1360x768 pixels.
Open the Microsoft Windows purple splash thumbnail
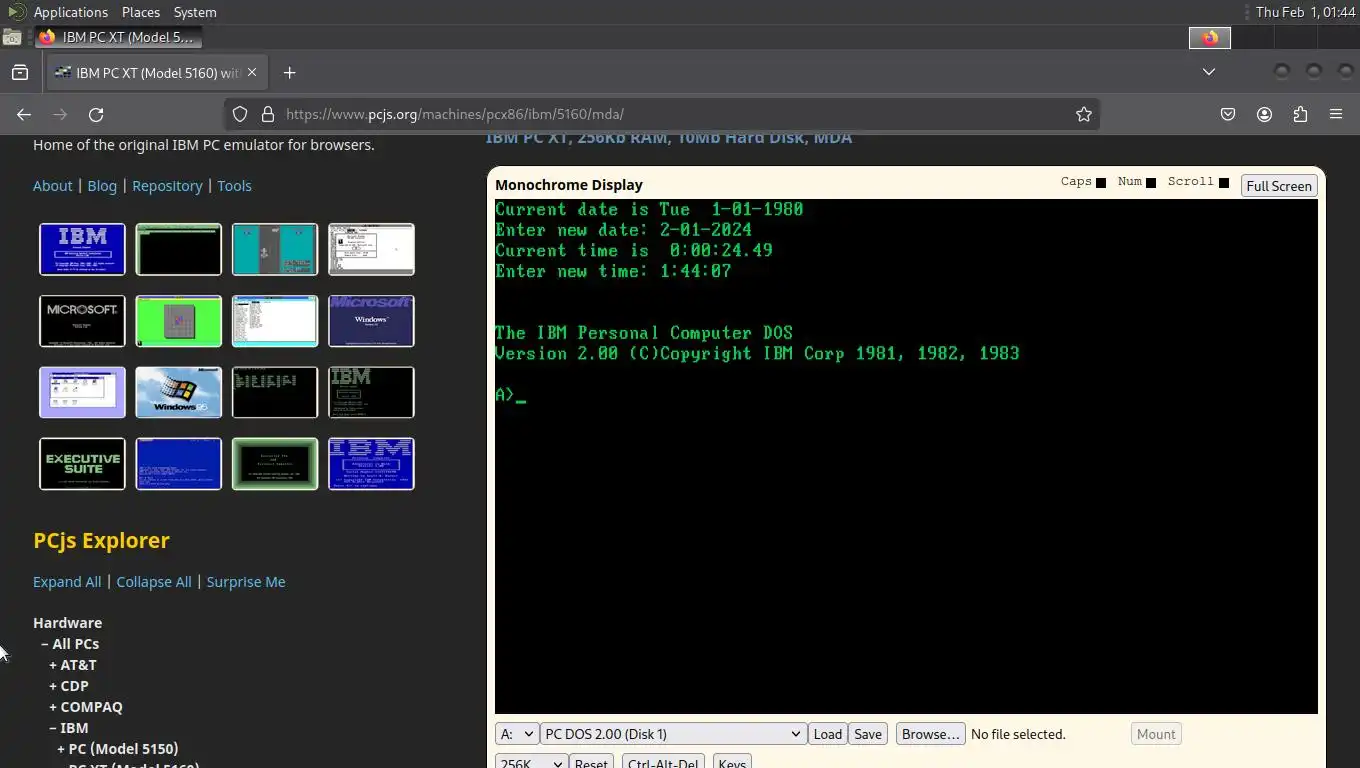pyautogui.click(x=371, y=321)
